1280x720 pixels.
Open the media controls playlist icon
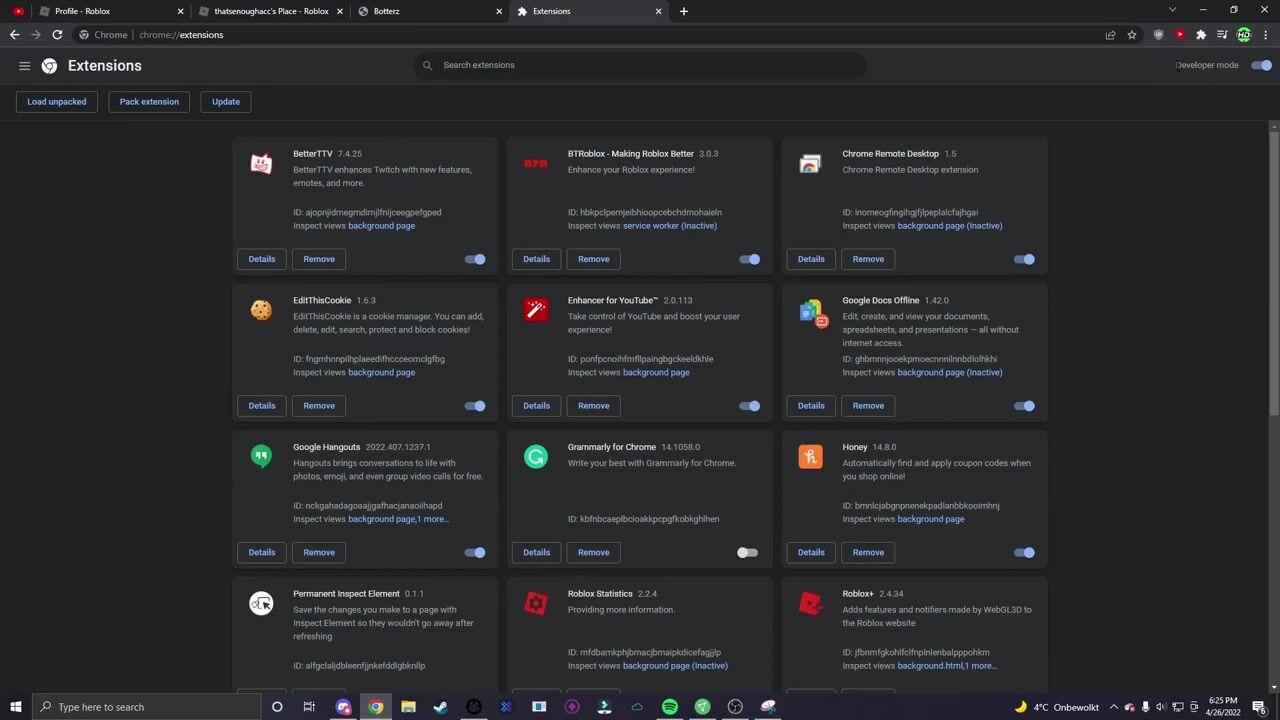1222,35
